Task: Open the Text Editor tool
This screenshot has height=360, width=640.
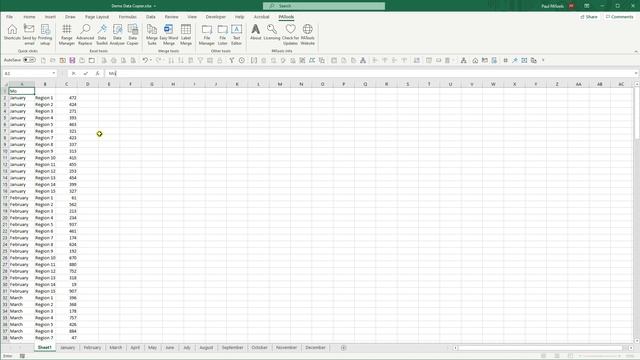Action: point(236,34)
